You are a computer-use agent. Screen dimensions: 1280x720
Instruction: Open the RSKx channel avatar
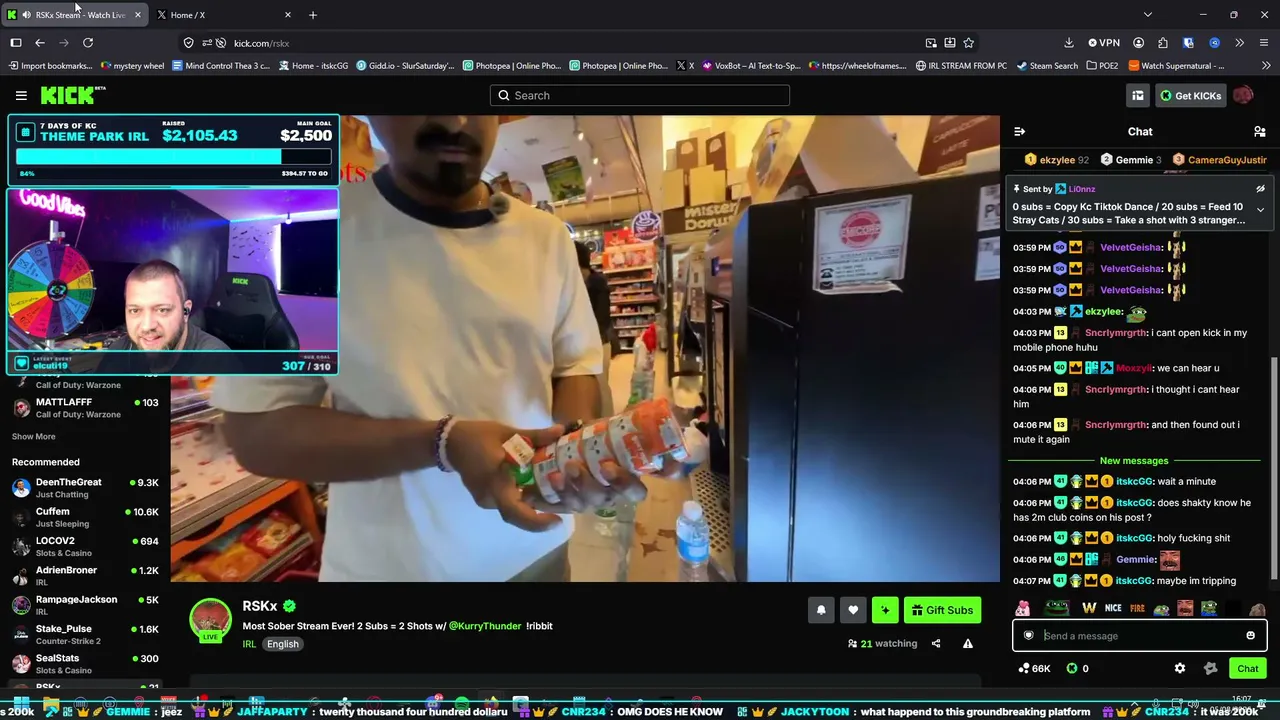click(x=211, y=620)
